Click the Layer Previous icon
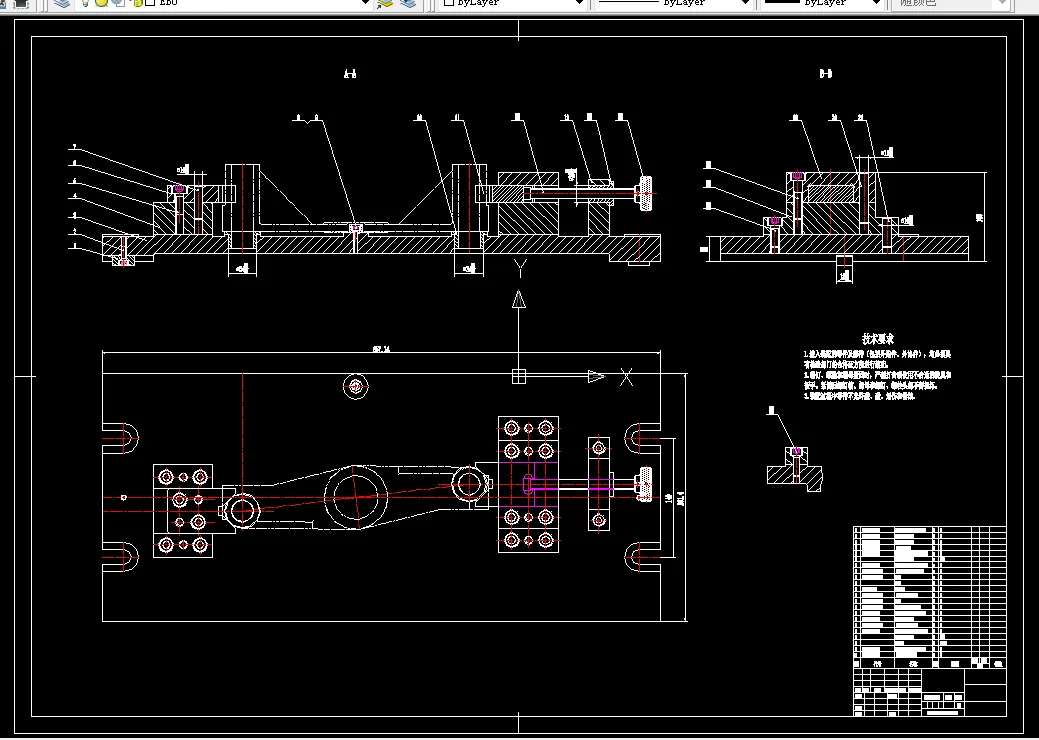1039x740 pixels. [x=409, y=3]
